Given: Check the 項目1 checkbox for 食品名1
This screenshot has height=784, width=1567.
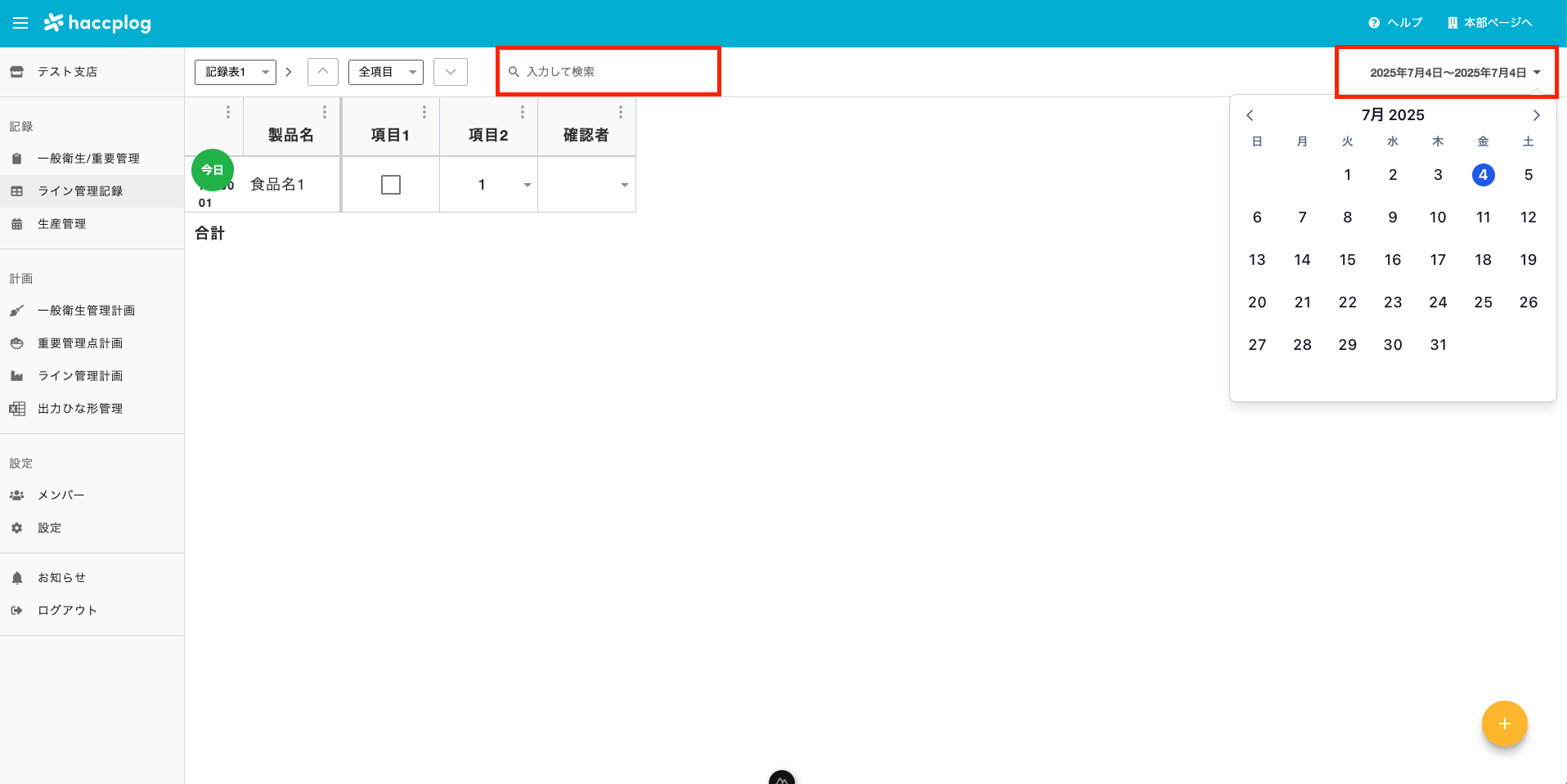Looking at the screenshot, I should tap(391, 184).
